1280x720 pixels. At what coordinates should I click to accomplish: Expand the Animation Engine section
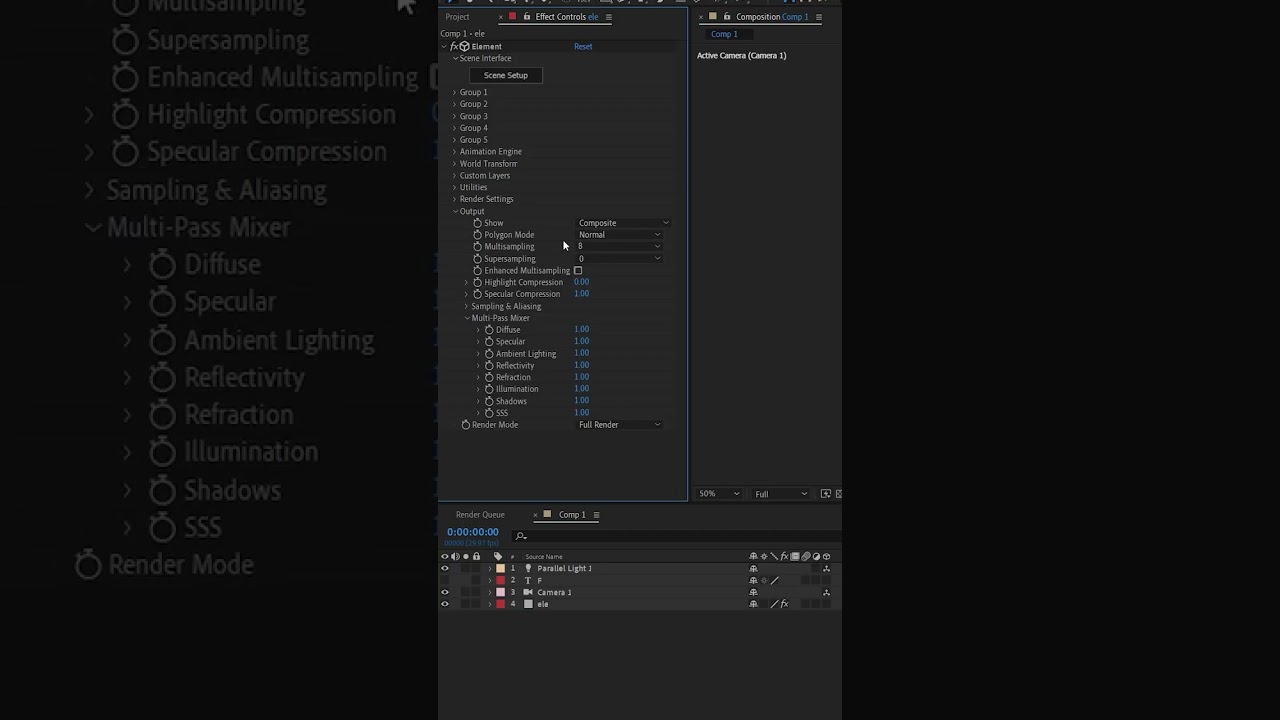(x=454, y=152)
